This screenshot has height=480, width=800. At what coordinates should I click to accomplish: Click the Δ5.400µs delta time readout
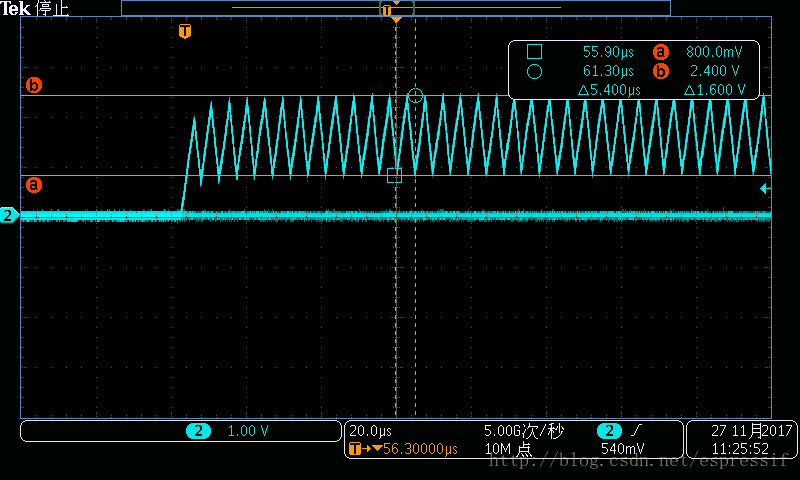pyautogui.click(x=609, y=90)
